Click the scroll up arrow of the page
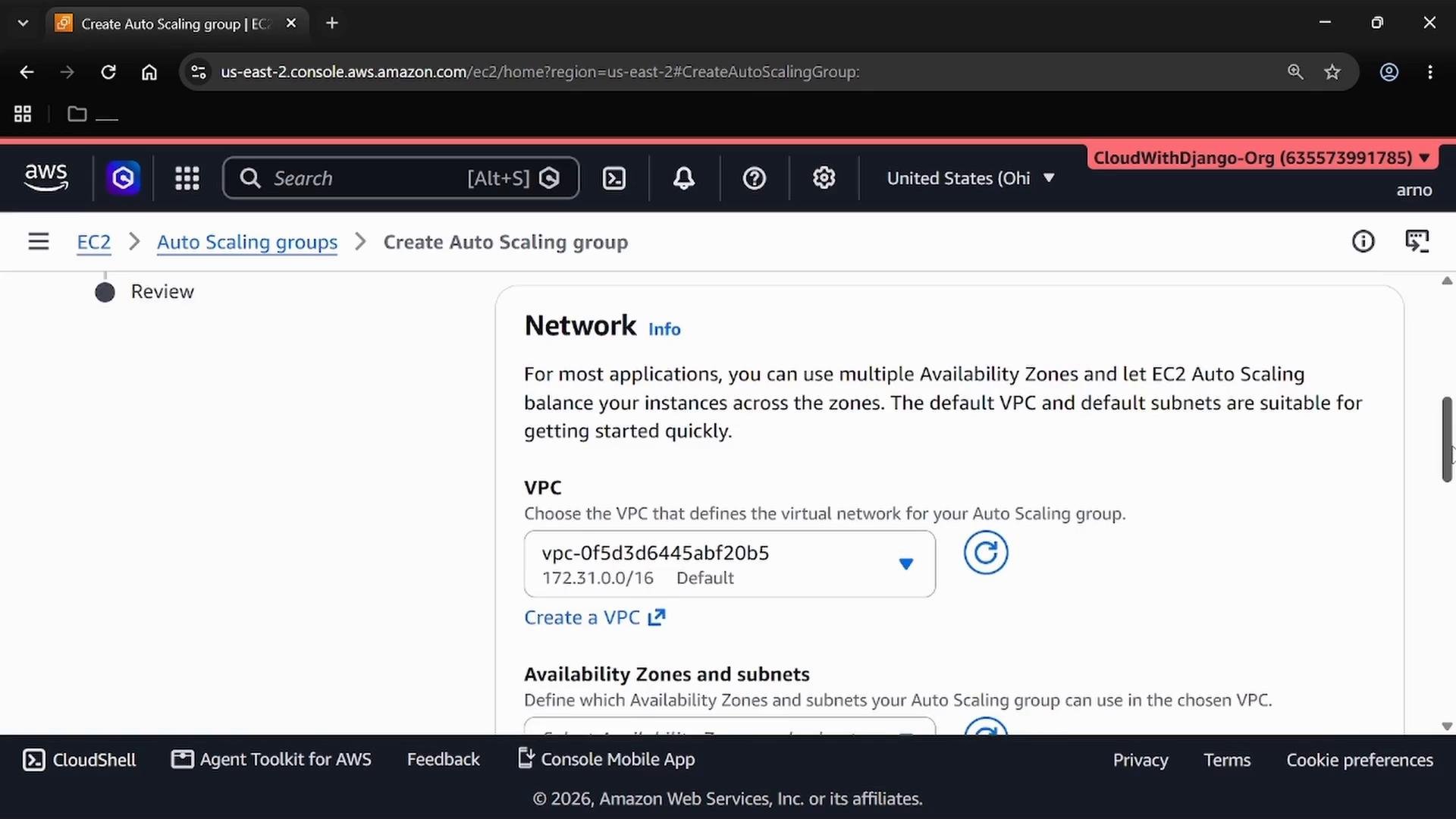 pyautogui.click(x=1447, y=281)
